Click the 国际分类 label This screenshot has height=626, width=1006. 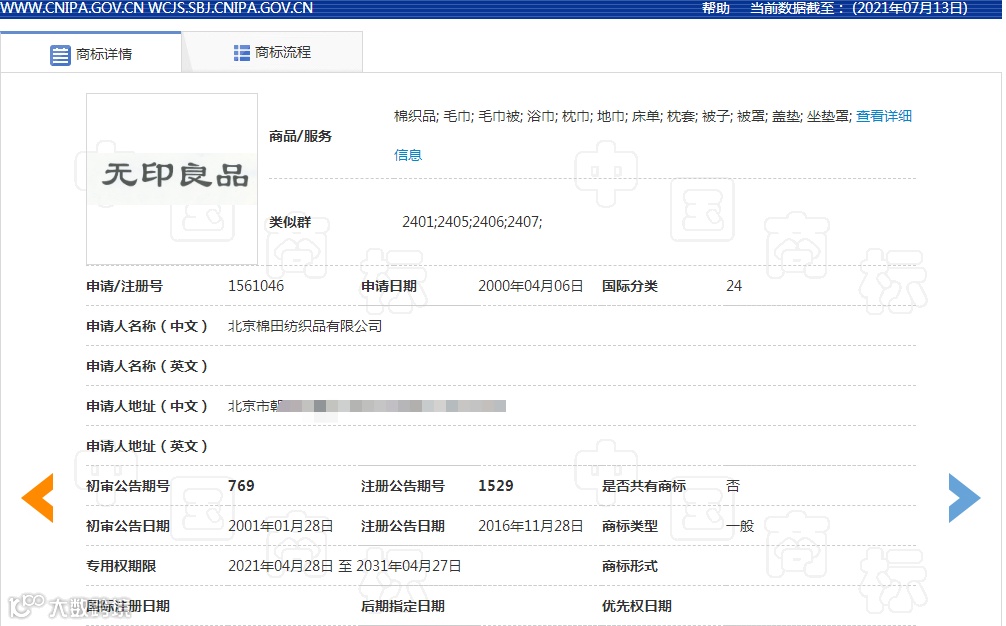coord(630,286)
